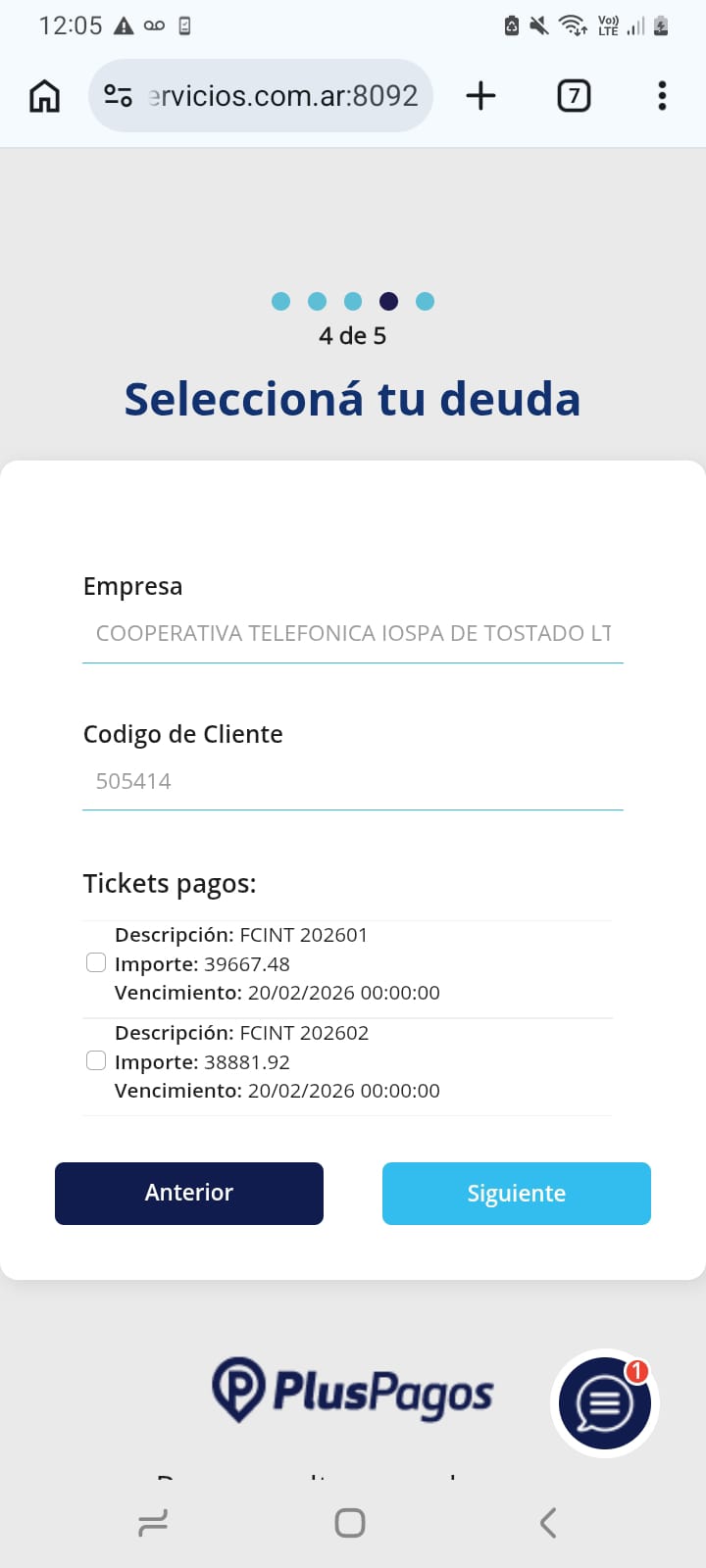Image resolution: width=706 pixels, height=1568 pixels.
Task: Open site settings icon in address bar
Action: [x=119, y=96]
